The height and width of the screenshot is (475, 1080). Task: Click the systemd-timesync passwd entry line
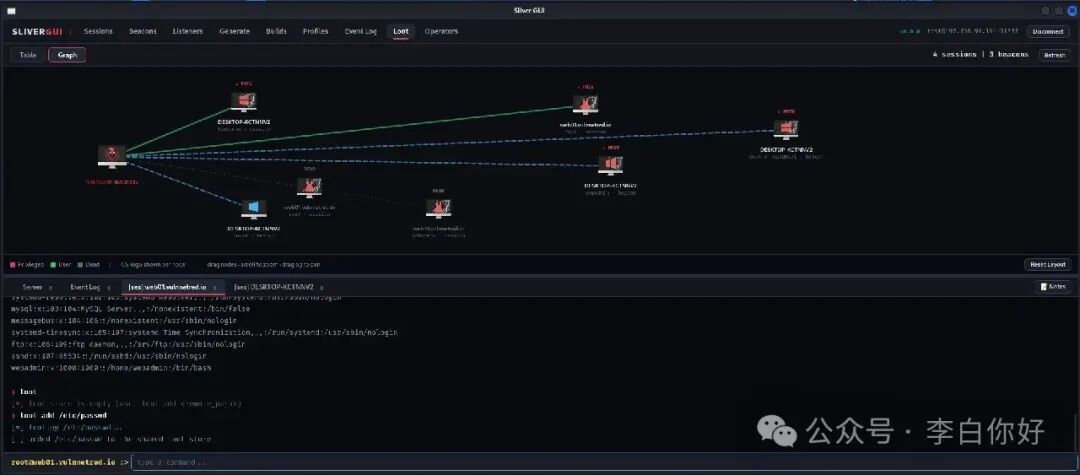(x=205, y=332)
